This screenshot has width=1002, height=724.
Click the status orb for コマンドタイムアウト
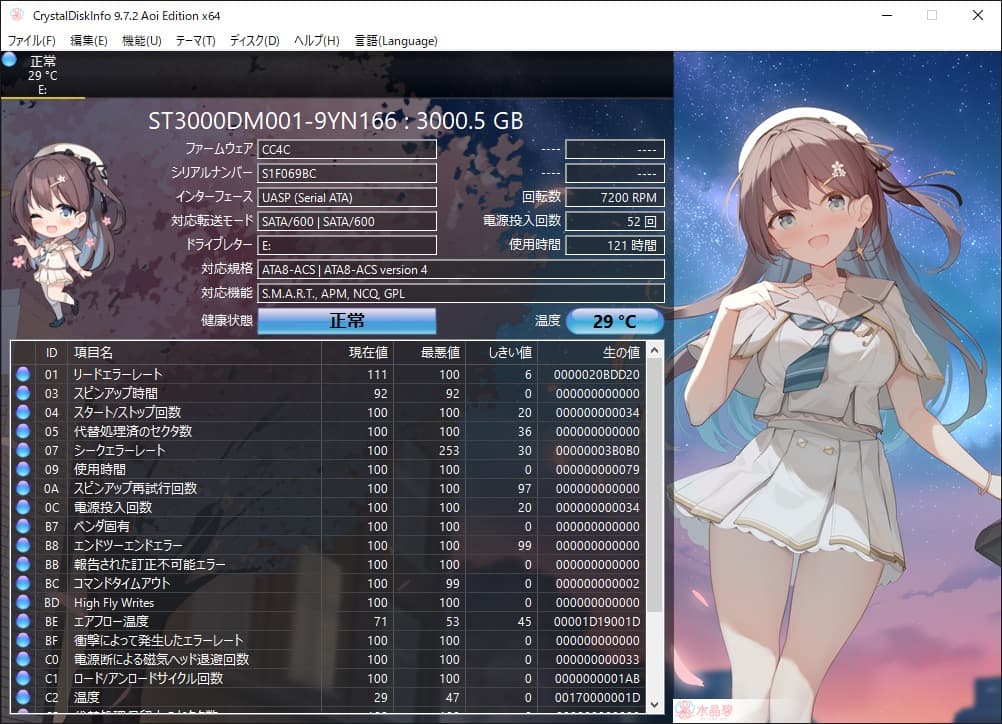click(x=23, y=583)
